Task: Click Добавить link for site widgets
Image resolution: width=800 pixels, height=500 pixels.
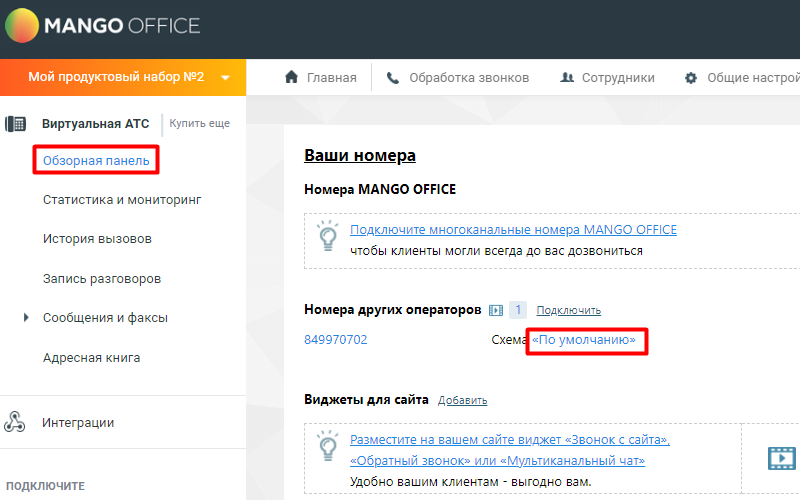Action: (462, 401)
